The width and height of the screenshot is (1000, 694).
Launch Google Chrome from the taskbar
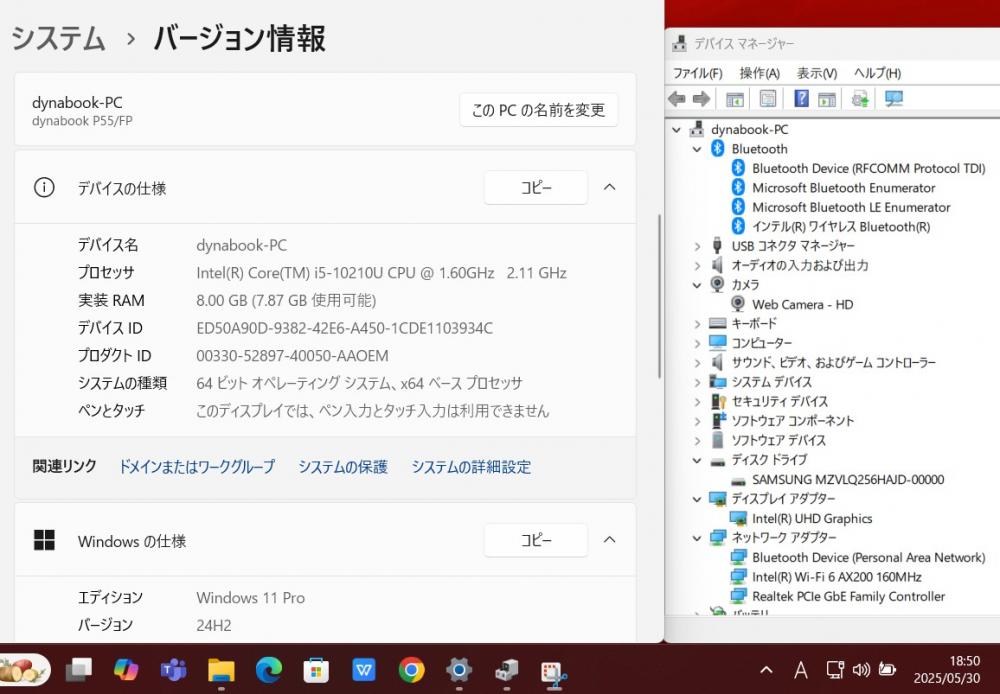tap(411, 670)
